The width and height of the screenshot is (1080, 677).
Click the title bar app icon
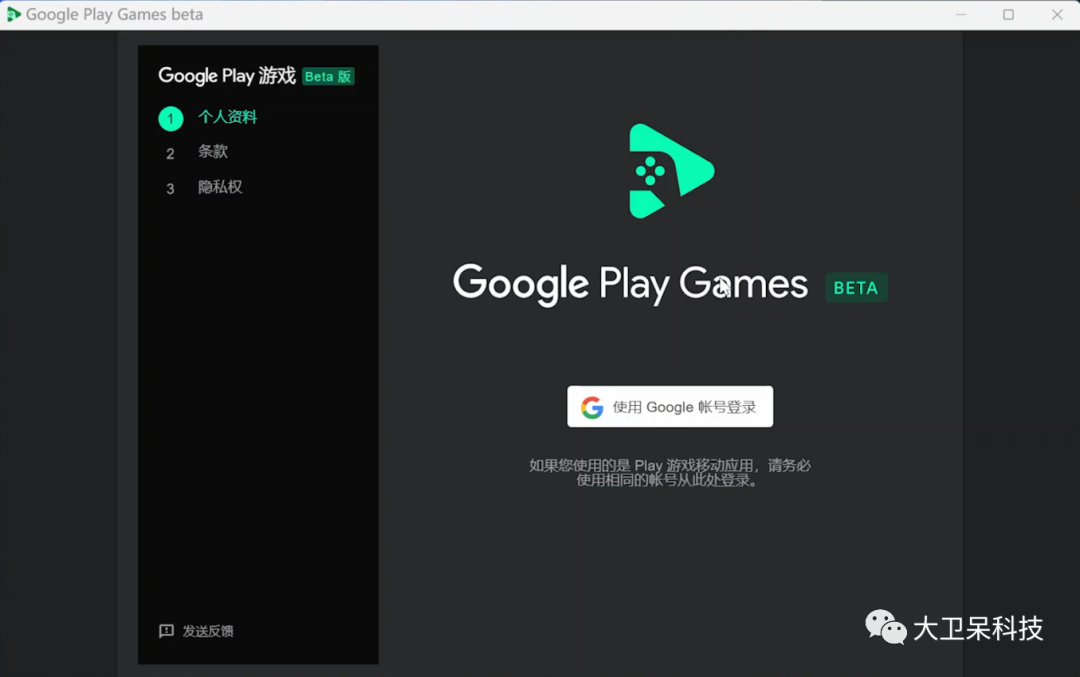tap(13, 14)
